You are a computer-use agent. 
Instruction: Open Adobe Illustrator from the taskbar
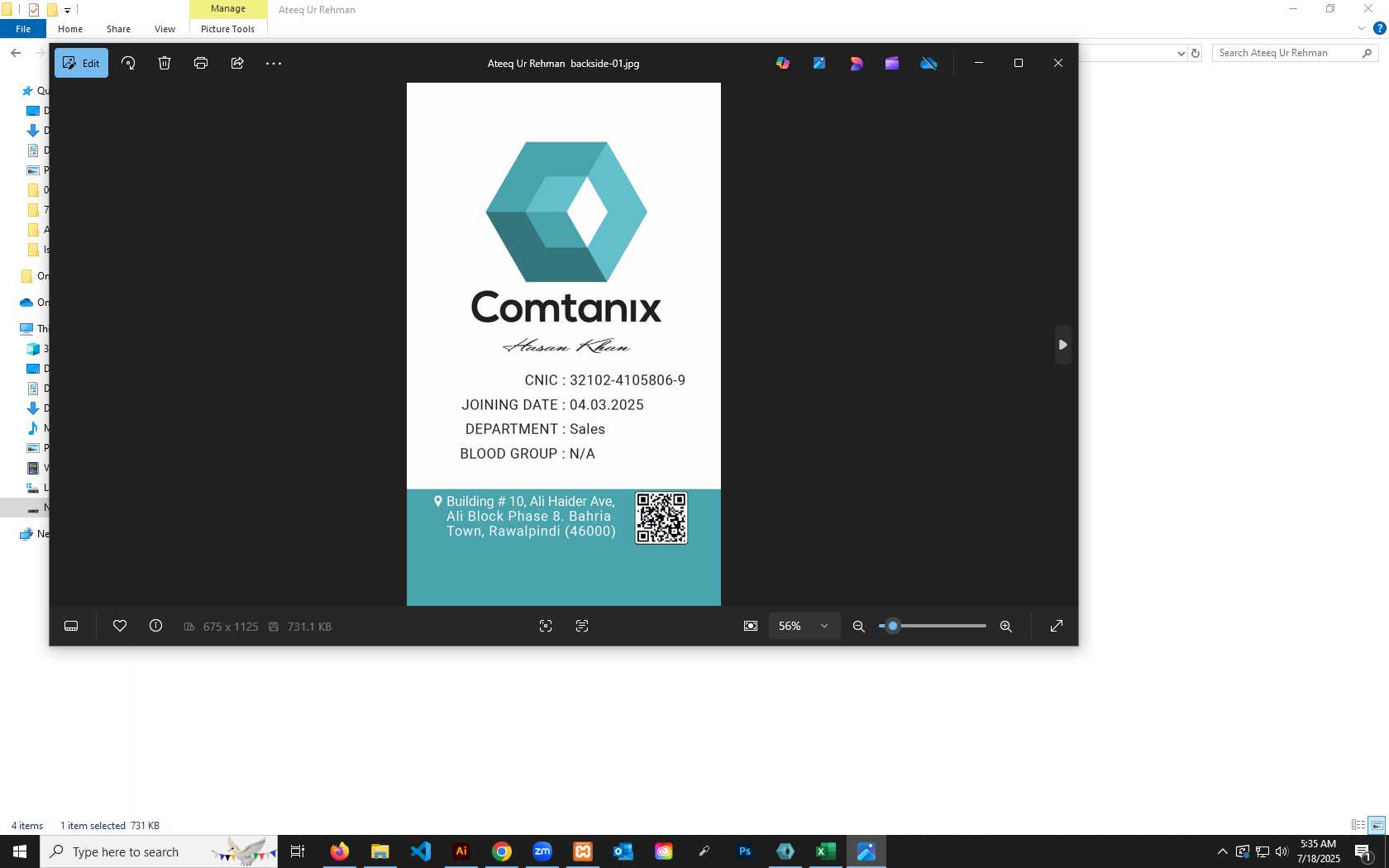click(461, 851)
